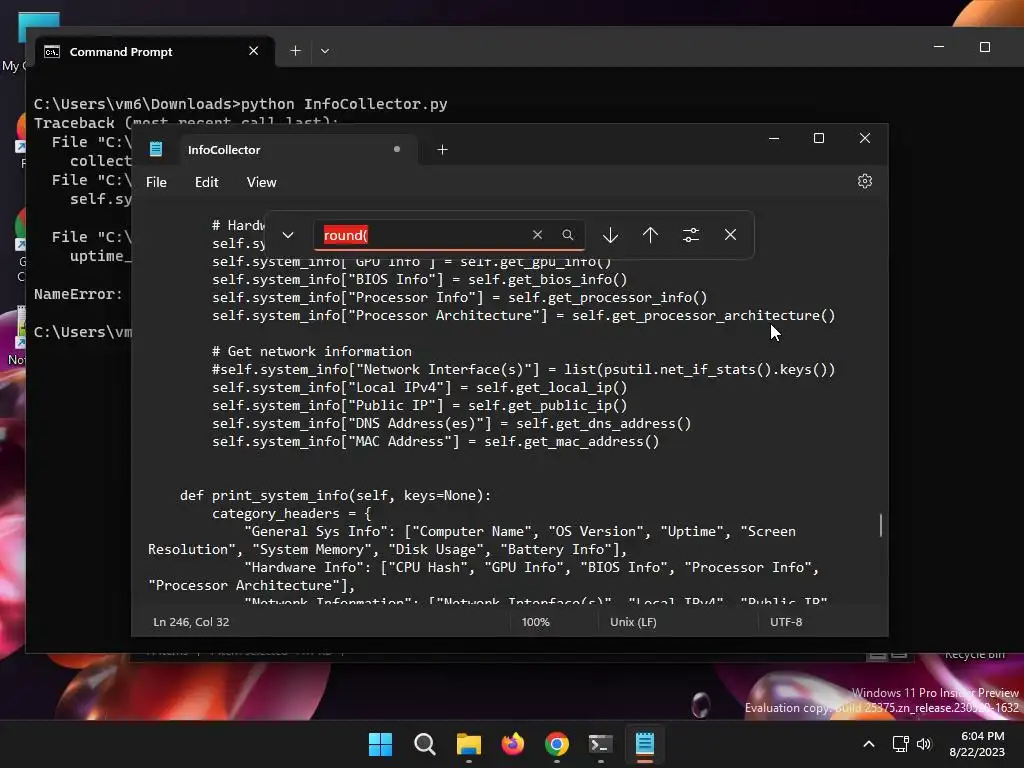Screen dimensions: 1024x768
Task: Click the Command Prompt icon in tab
Action: click(52, 52)
